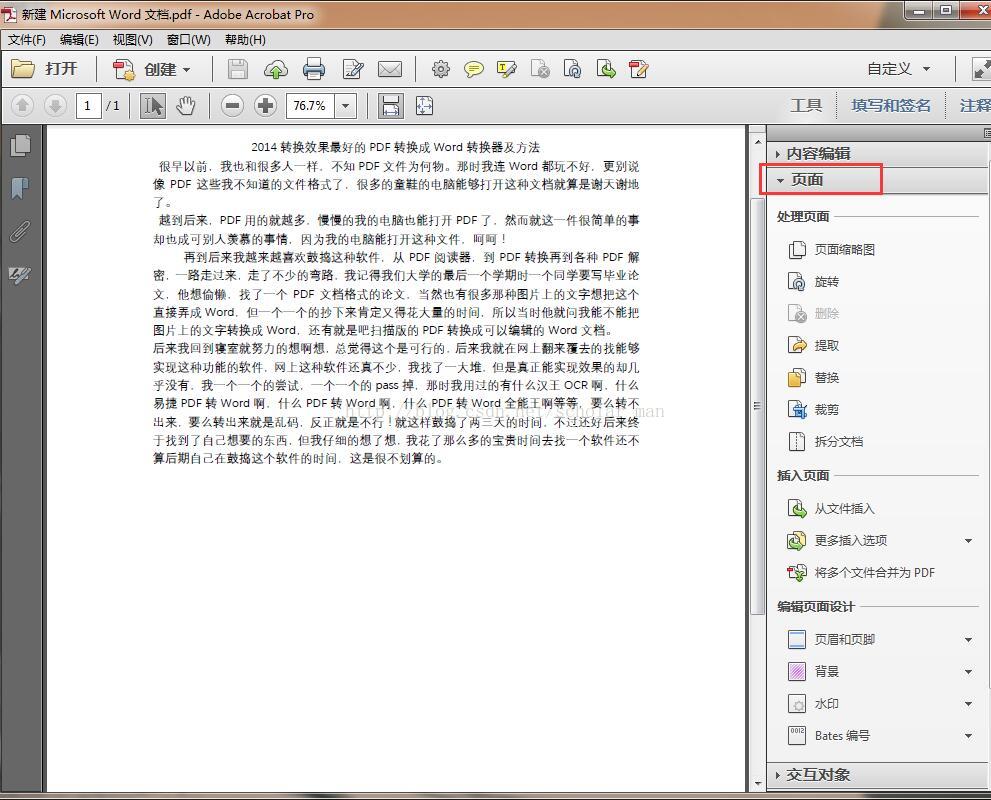Go to next page arrow
The image size is (991, 800).
tap(56, 106)
